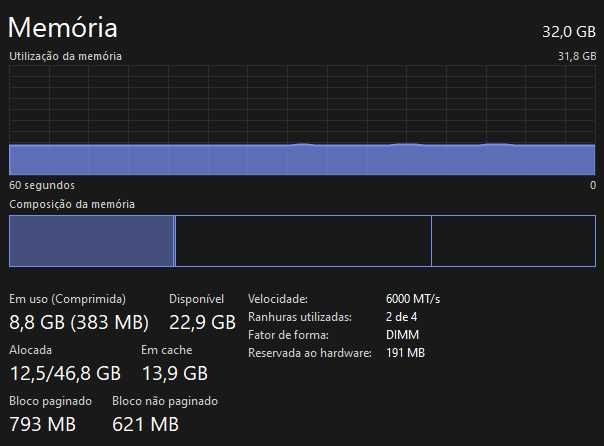This screenshot has width=604, height=446.
Task: Click the 31,8 GB graph maximum label
Action: pos(576,57)
